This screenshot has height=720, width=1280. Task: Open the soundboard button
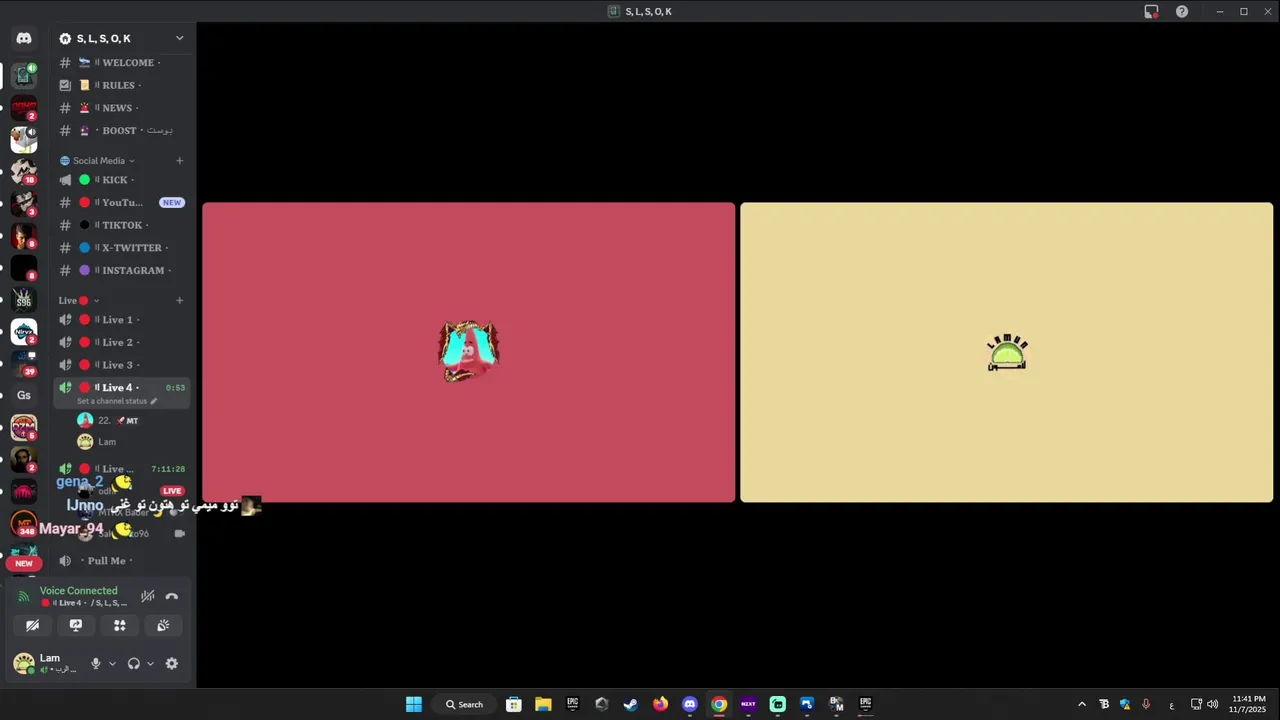tap(163, 625)
